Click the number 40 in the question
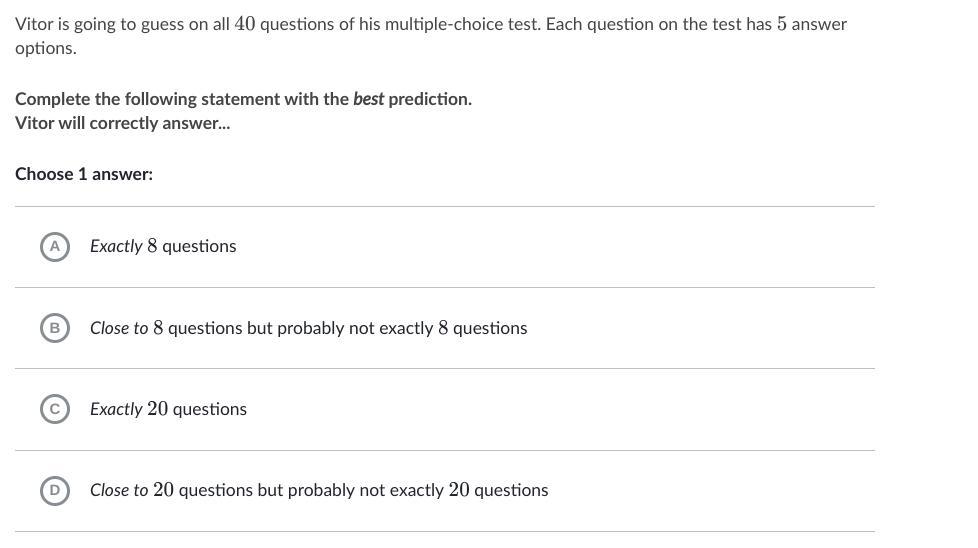 (245, 24)
